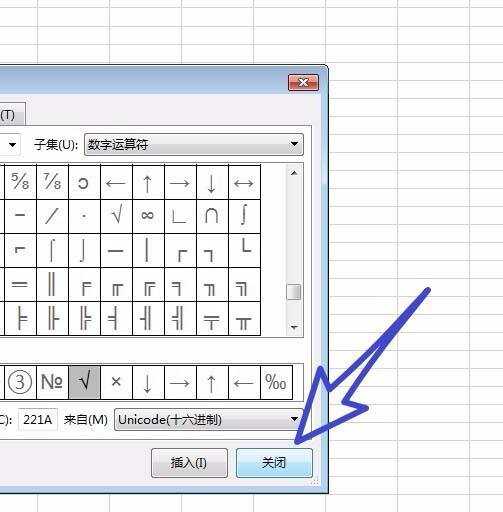Select the division slash symbol
Image resolution: width=503 pixels, height=512 pixels.
[53, 217]
